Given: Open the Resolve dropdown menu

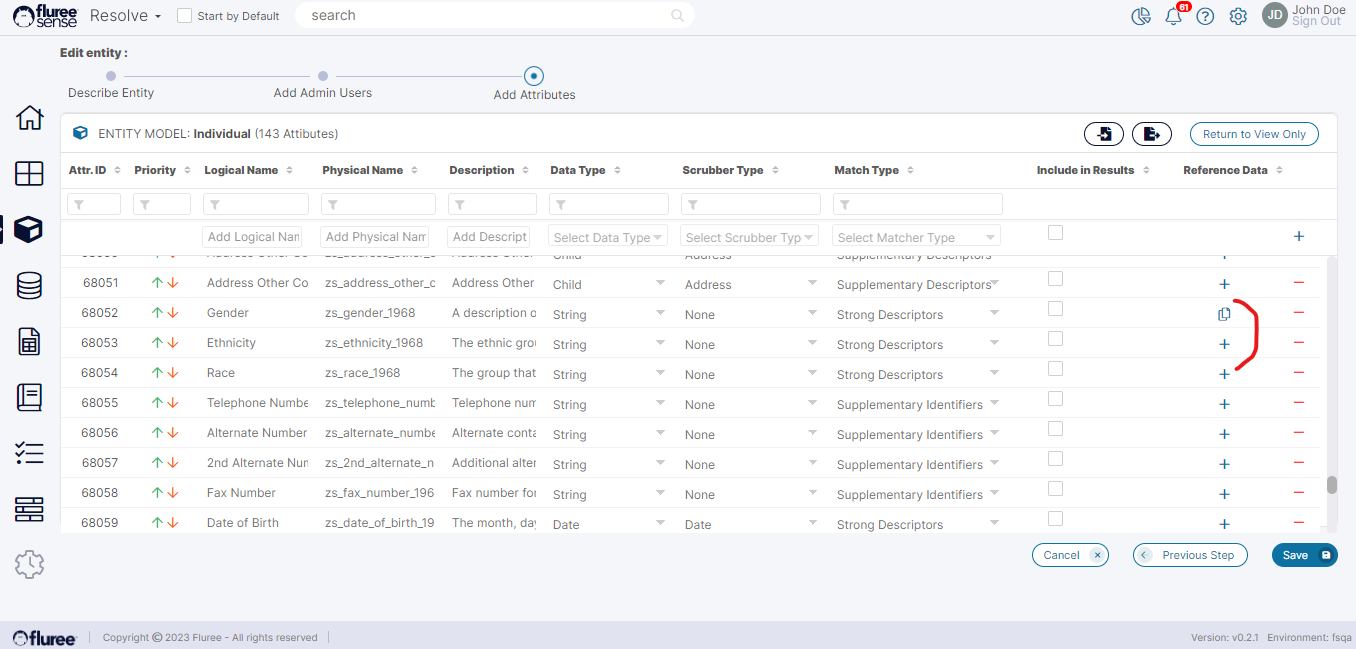Looking at the screenshot, I should [x=126, y=16].
